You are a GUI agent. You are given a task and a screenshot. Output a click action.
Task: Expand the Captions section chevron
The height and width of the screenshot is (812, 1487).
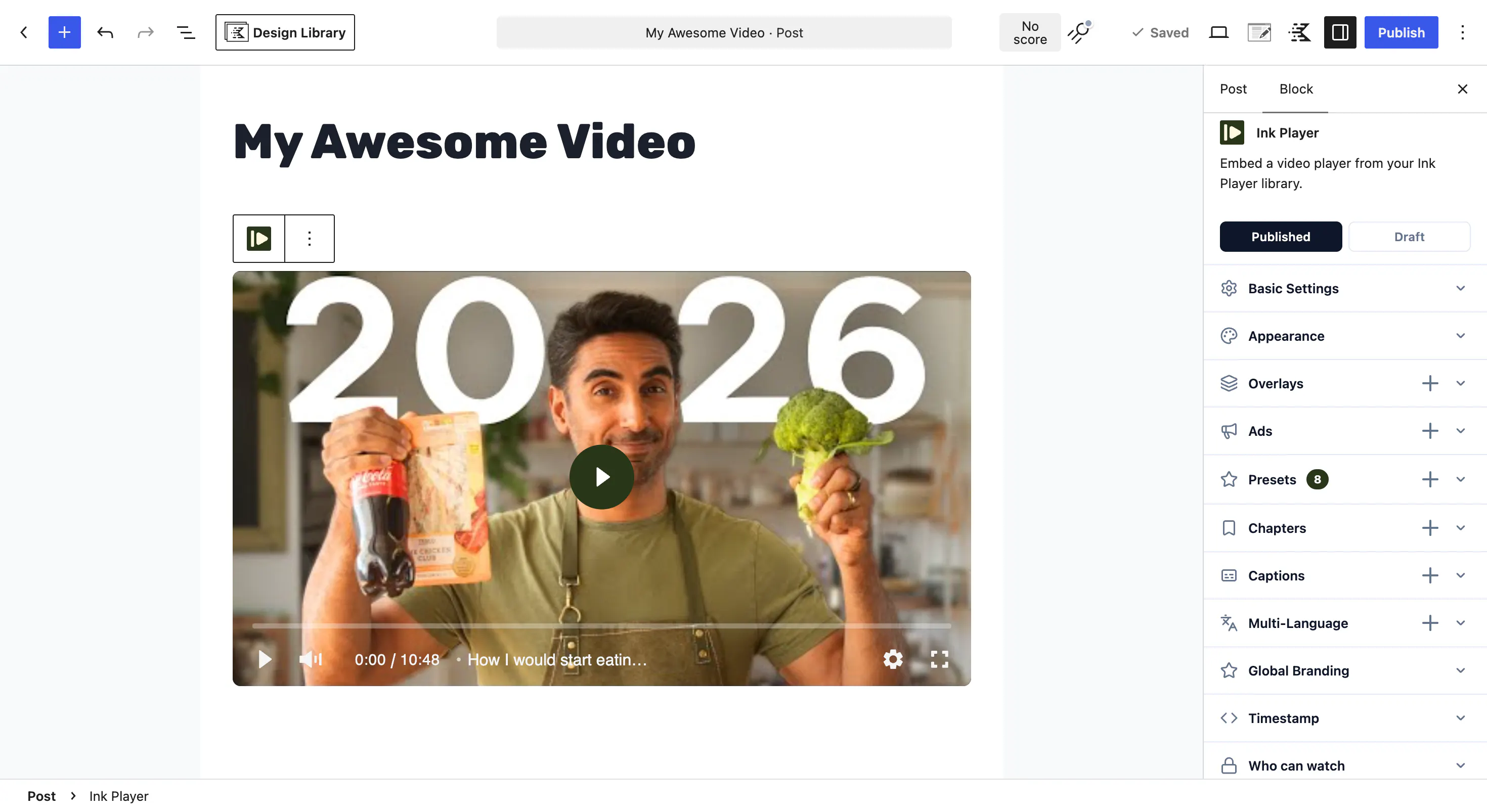pos(1461,575)
